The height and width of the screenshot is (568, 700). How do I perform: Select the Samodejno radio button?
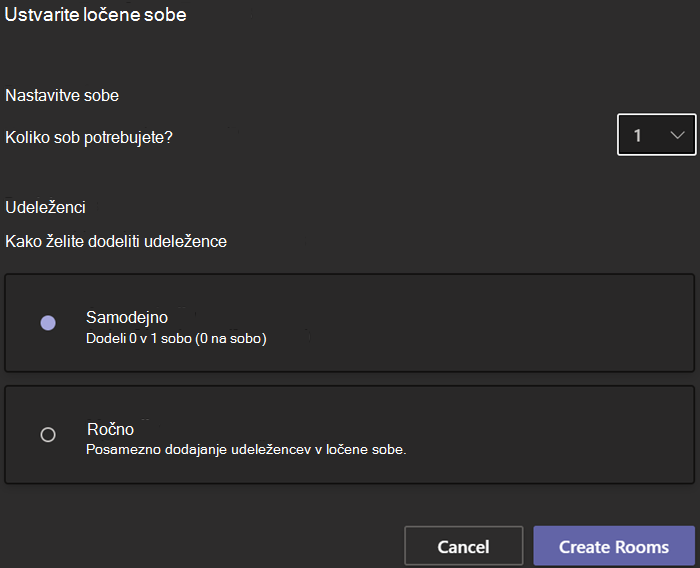pos(48,322)
